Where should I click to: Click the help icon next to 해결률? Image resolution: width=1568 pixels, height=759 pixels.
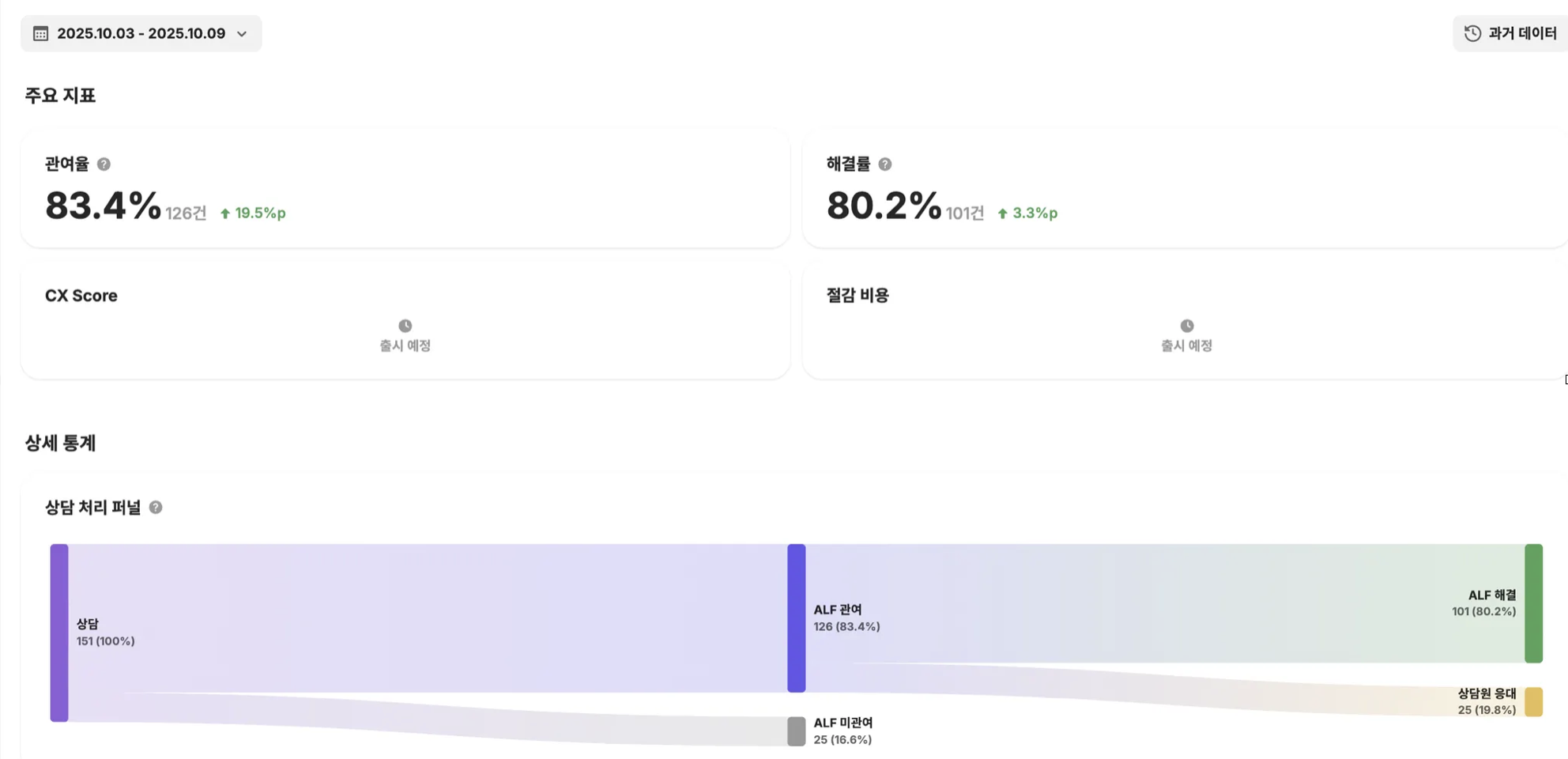tap(885, 164)
